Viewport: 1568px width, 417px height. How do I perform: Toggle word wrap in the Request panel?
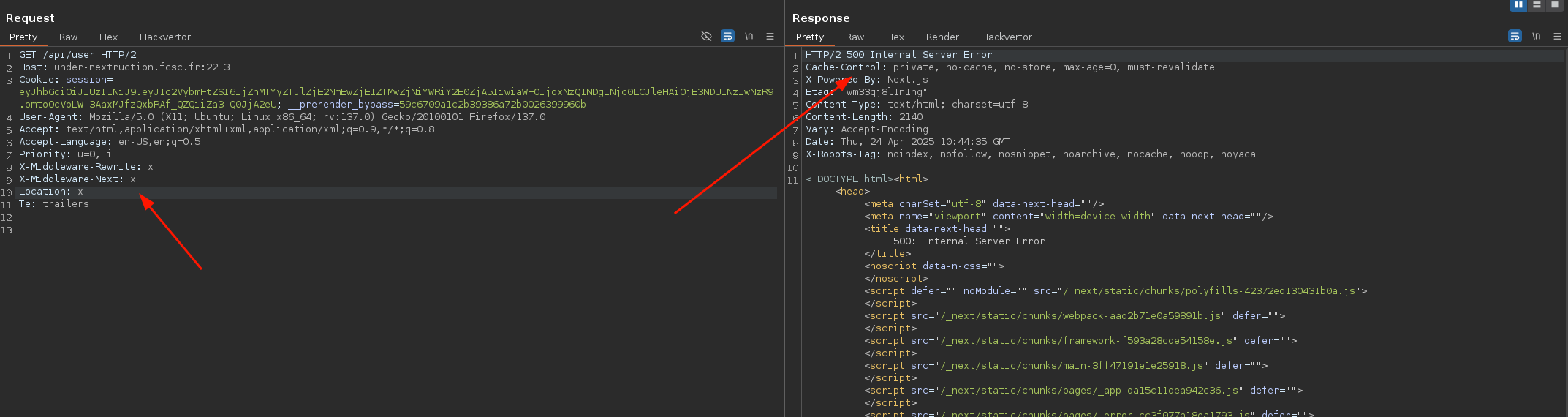tap(727, 36)
